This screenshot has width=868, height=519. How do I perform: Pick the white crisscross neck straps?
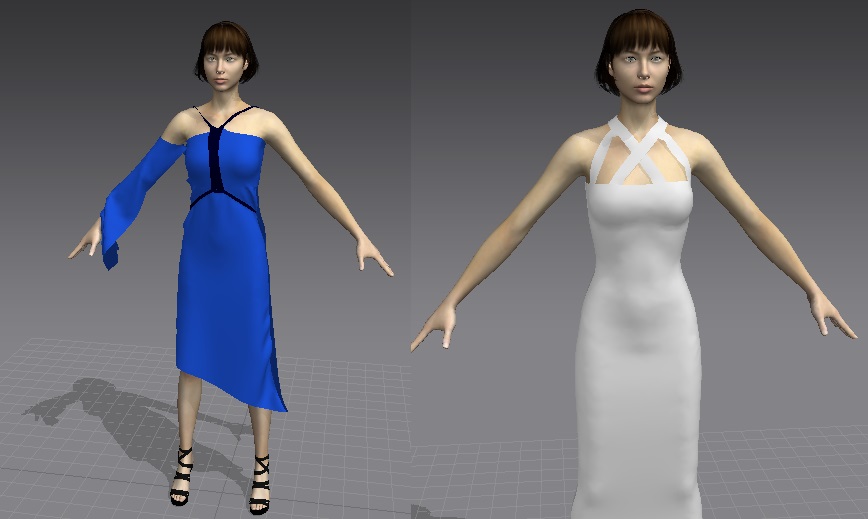640,150
